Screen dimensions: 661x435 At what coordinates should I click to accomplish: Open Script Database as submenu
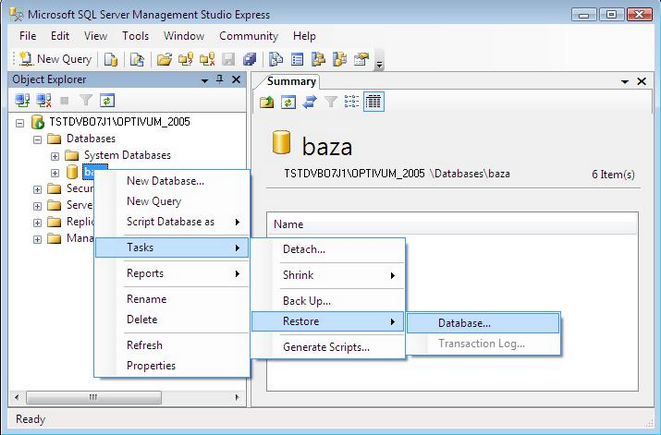coord(172,222)
